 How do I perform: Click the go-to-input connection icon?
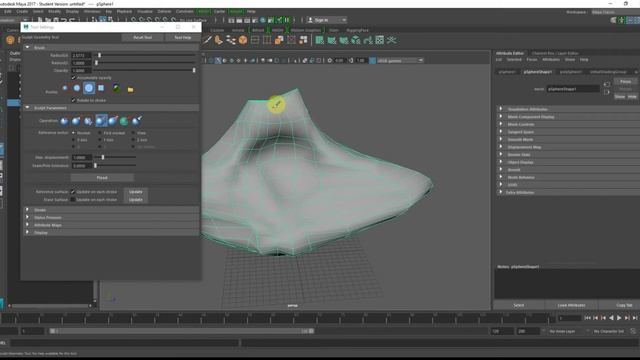[x=607, y=84]
